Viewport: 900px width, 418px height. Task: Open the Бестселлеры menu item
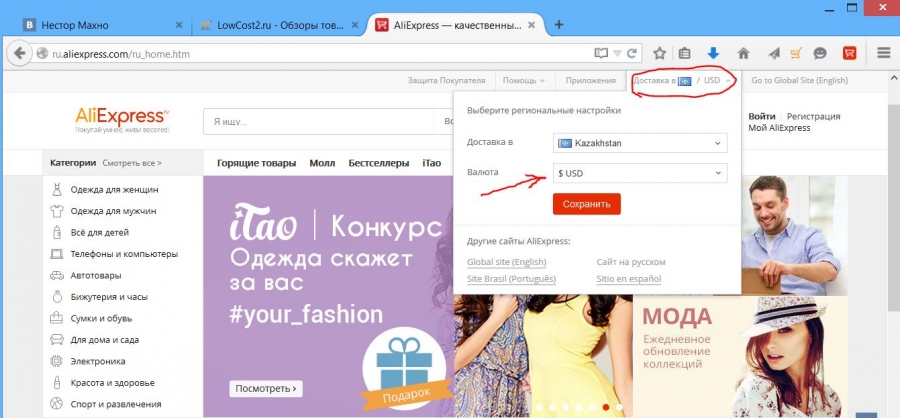click(x=379, y=163)
